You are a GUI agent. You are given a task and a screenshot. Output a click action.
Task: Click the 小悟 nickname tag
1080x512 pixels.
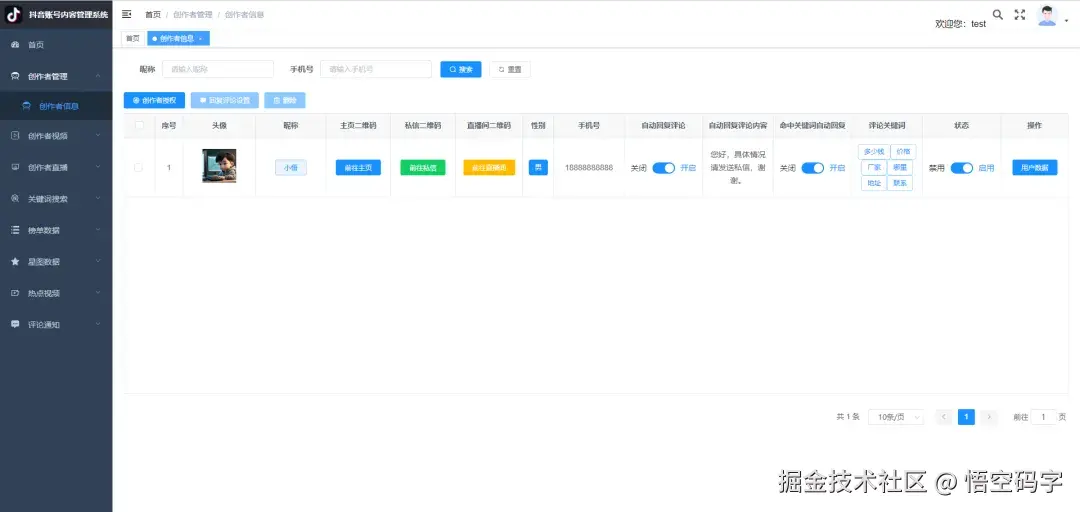[x=291, y=167]
